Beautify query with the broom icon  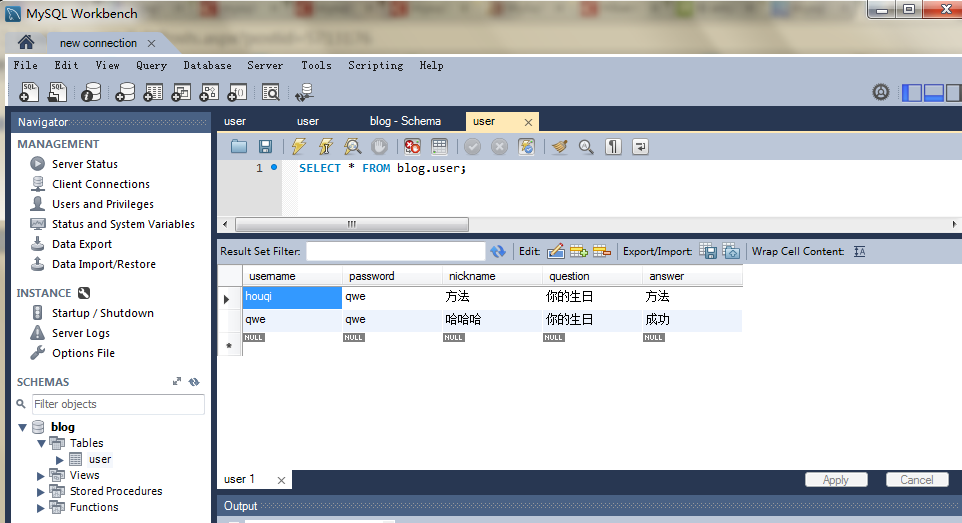560,146
